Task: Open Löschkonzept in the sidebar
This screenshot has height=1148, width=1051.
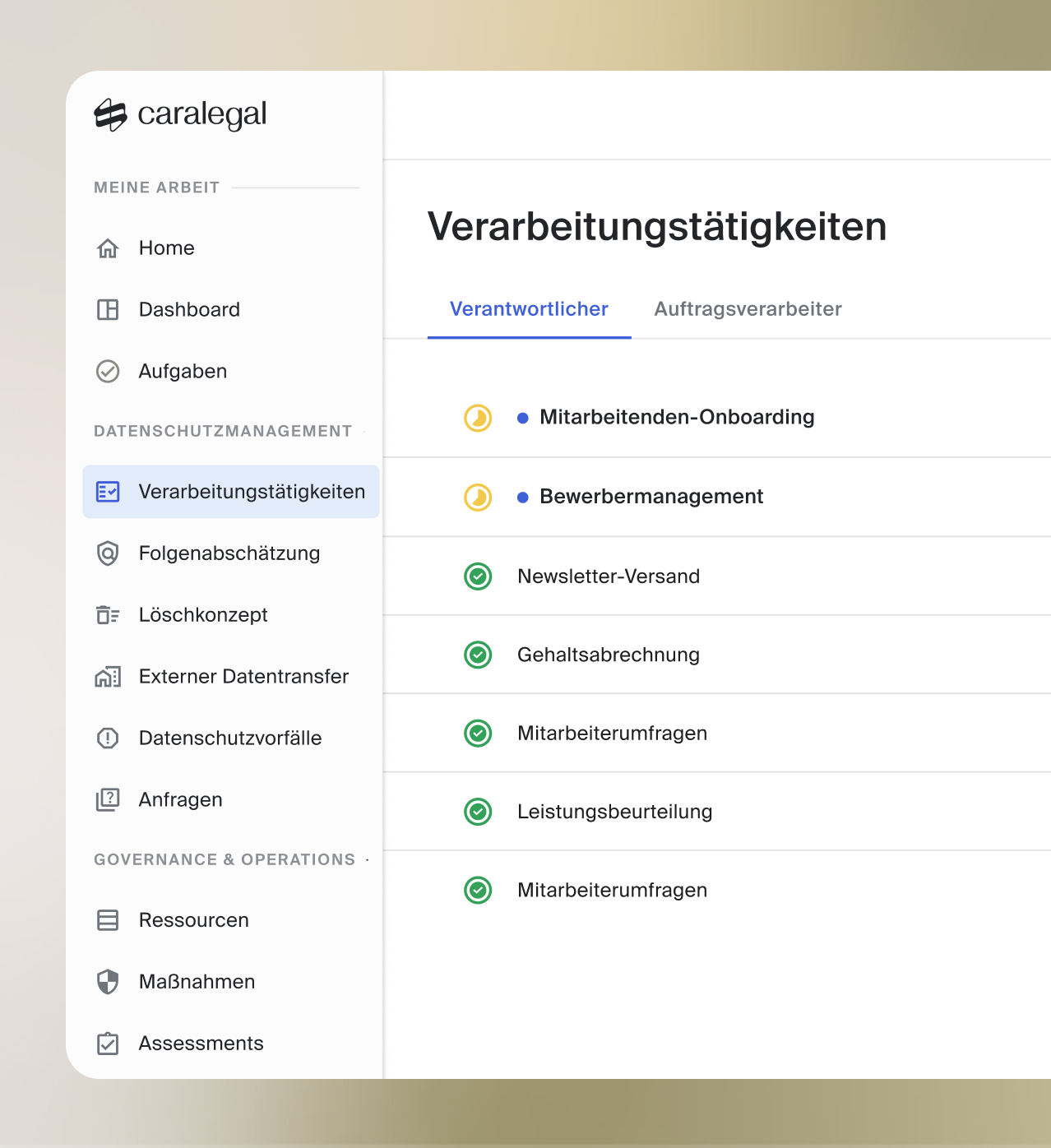Action: 231,614
